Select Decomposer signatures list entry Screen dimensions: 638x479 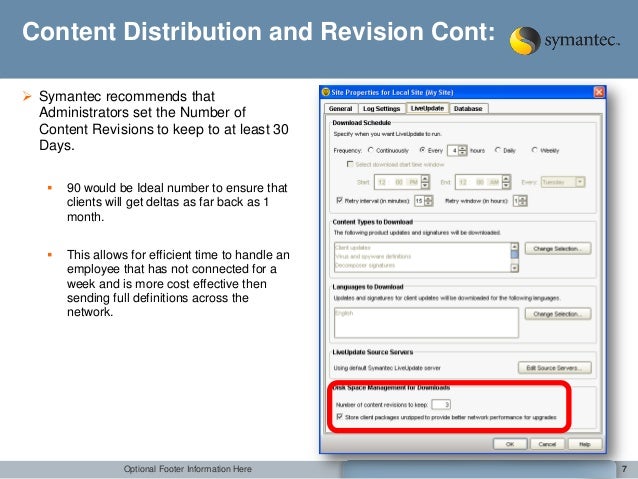(x=422, y=265)
